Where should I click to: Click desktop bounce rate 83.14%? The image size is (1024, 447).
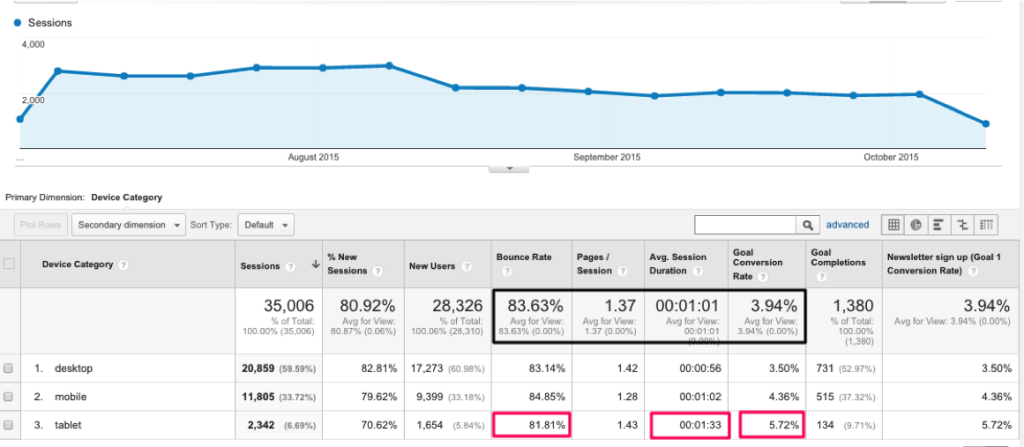(547, 368)
